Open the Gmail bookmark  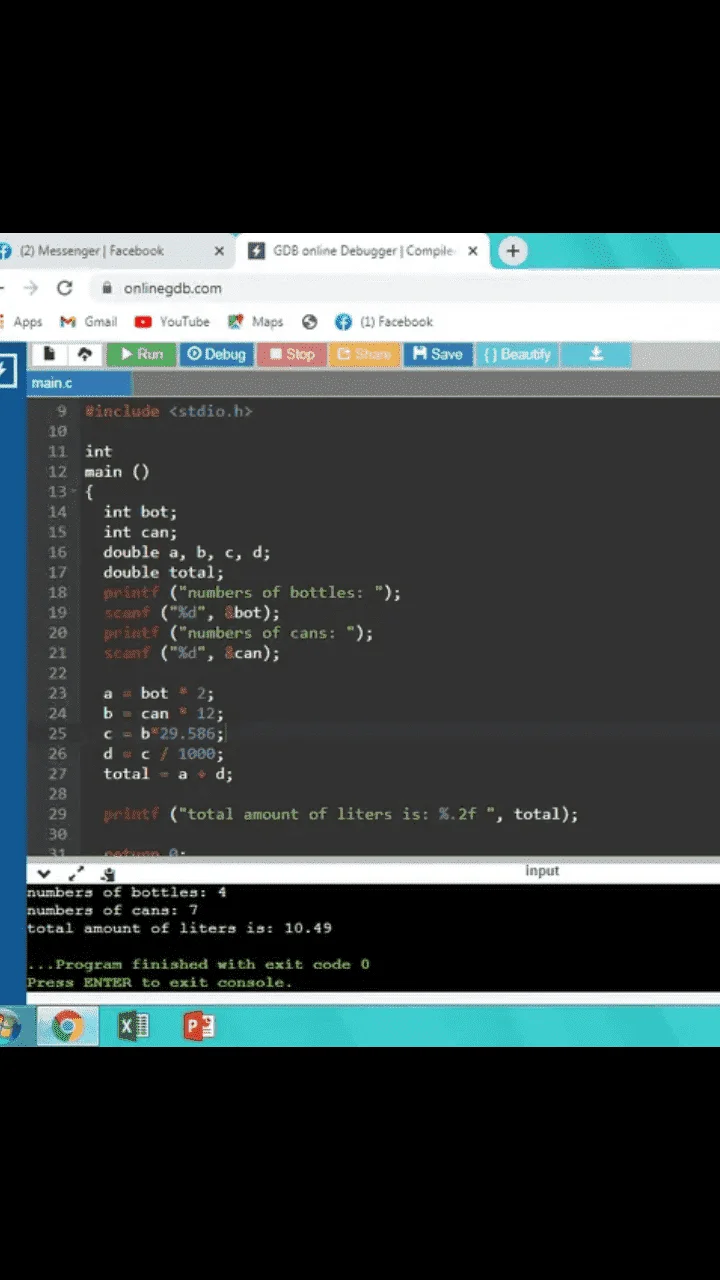pos(89,322)
